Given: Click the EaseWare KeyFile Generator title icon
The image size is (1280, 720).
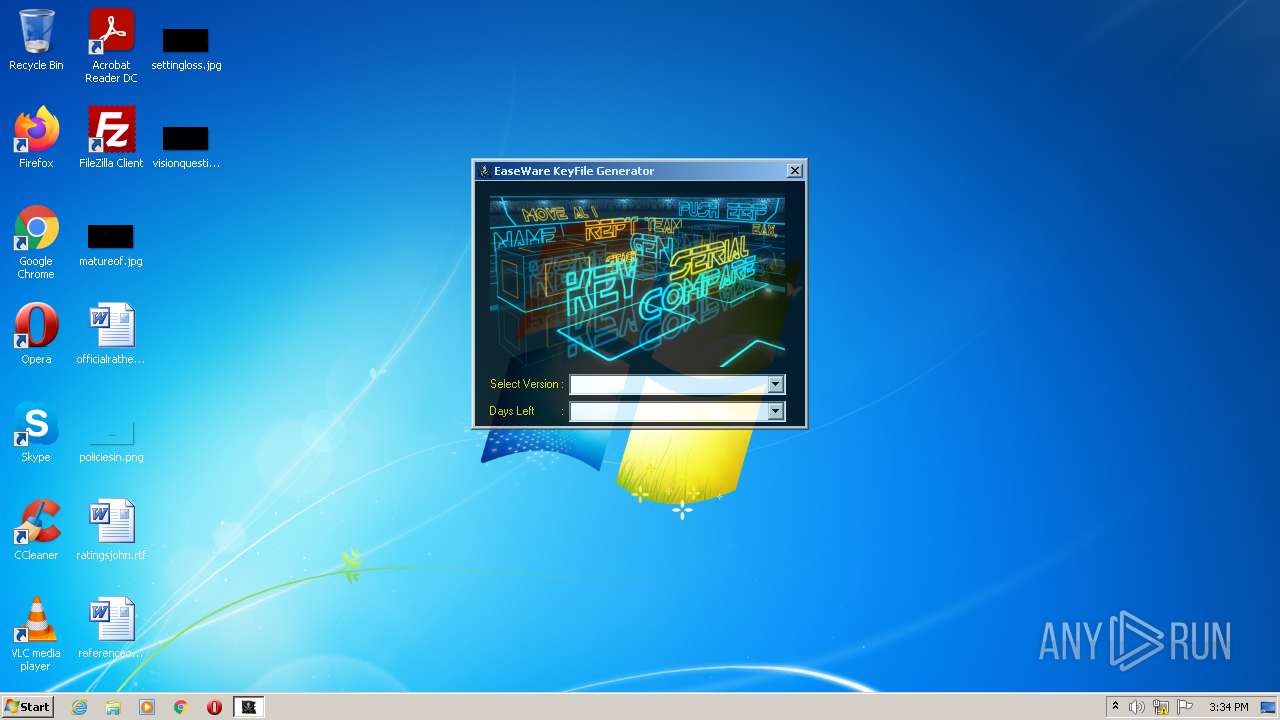Looking at the screenshot, I should click(484, 171).
